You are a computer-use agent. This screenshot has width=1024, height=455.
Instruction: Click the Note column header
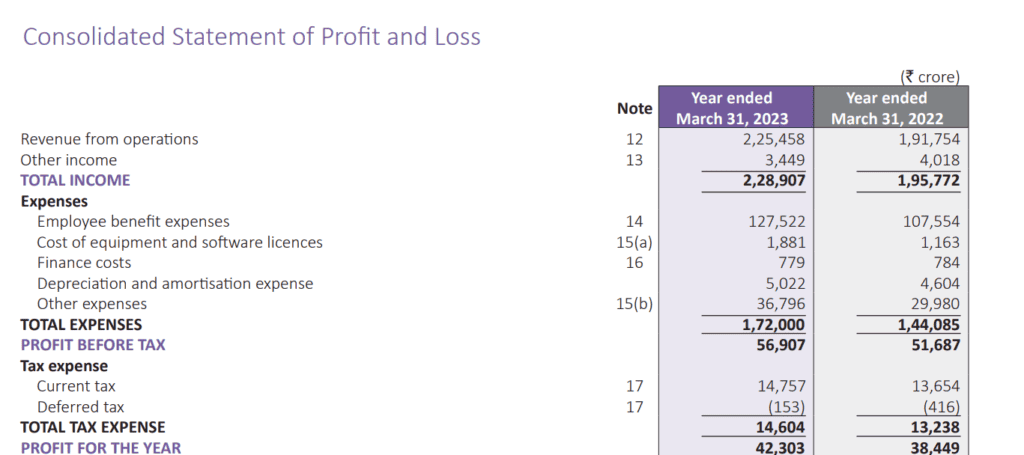[x=634, y=109]
